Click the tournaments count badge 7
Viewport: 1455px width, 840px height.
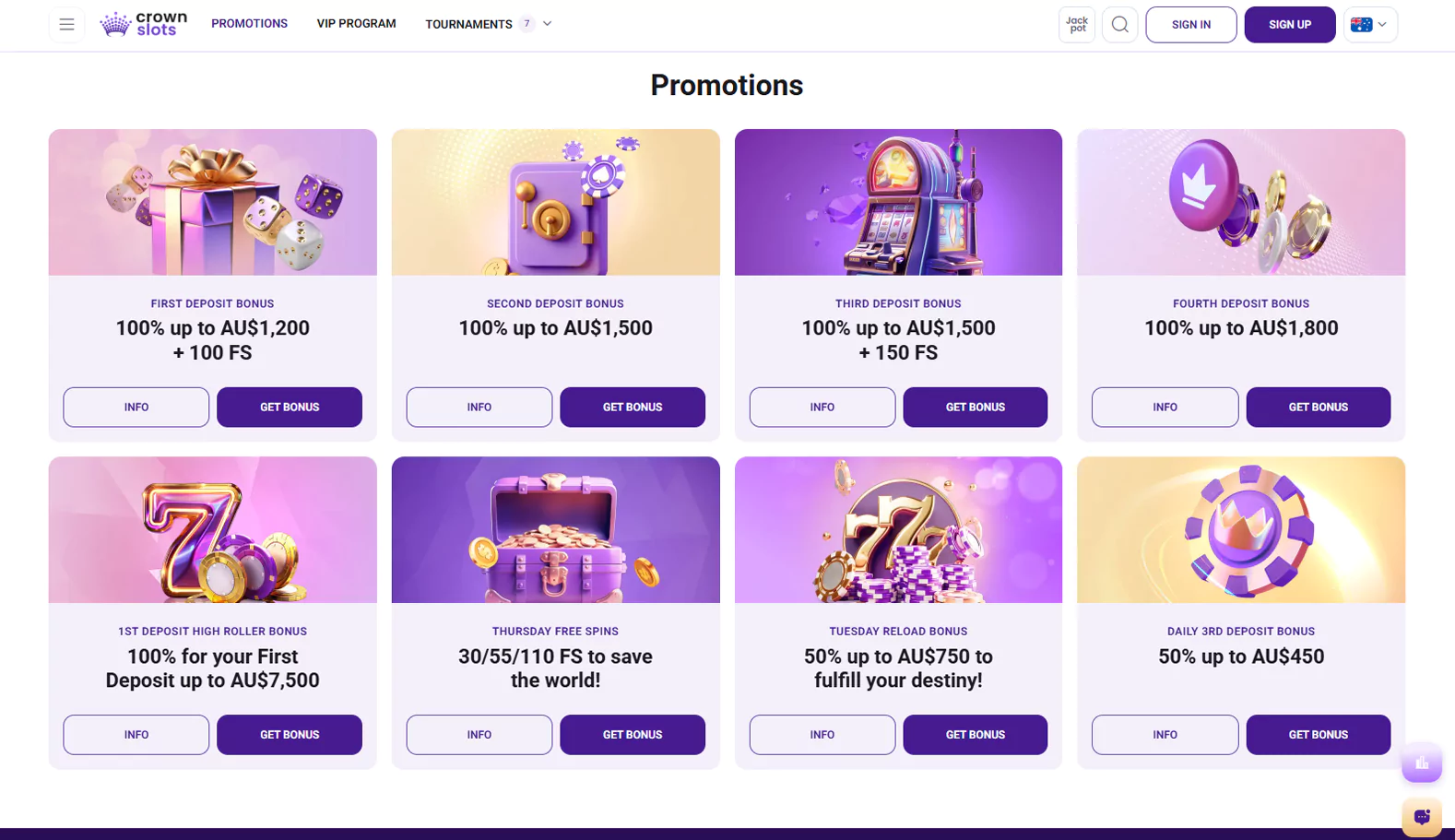(x=526, y=24)
